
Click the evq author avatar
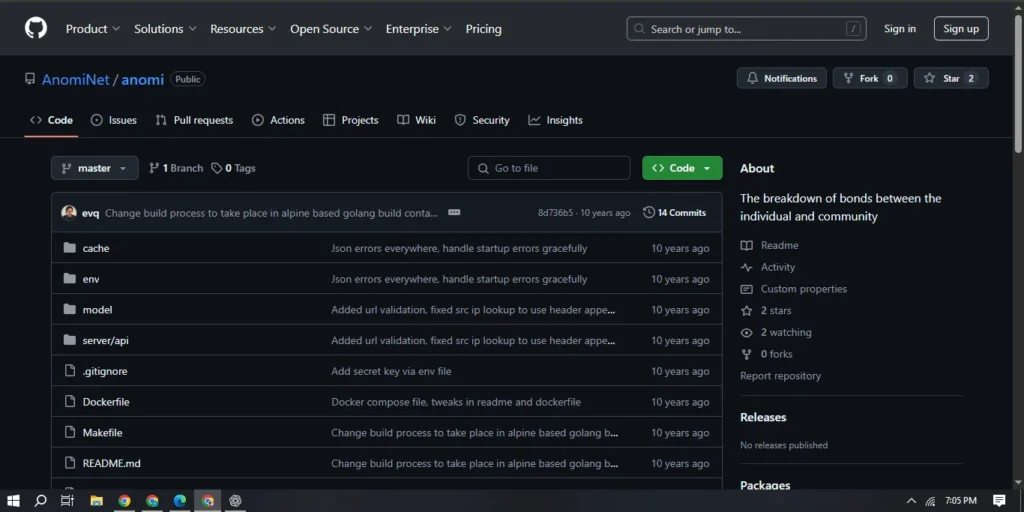click(69, 213)
